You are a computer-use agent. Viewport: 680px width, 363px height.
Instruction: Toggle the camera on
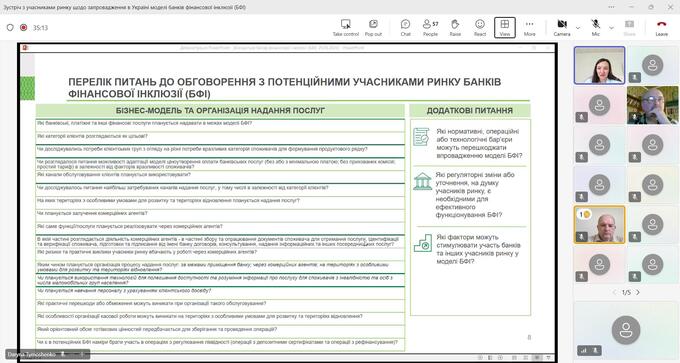[562, 28]
